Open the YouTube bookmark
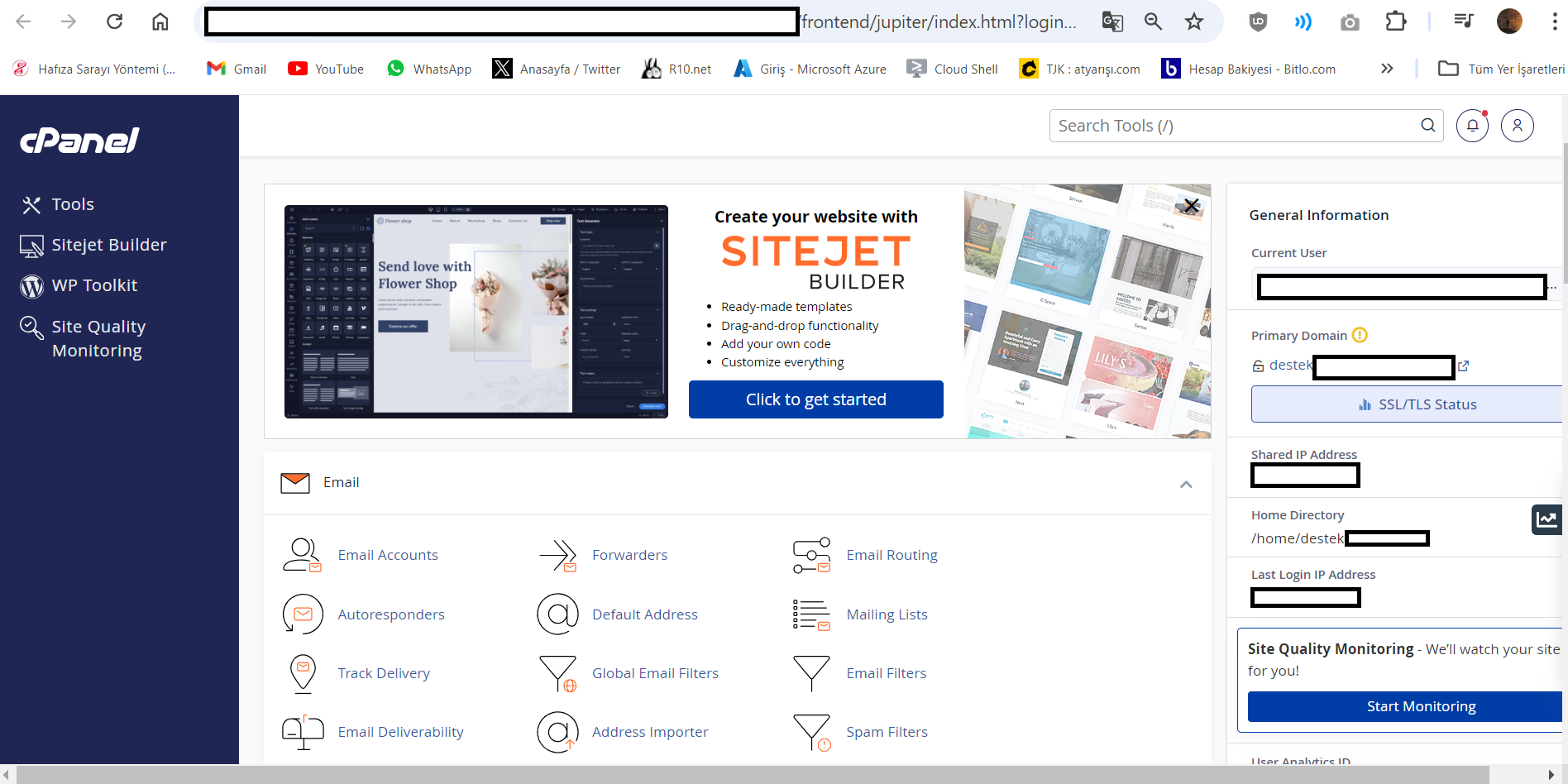Viewport: 1568px width, 784px height. pos(326,69)
